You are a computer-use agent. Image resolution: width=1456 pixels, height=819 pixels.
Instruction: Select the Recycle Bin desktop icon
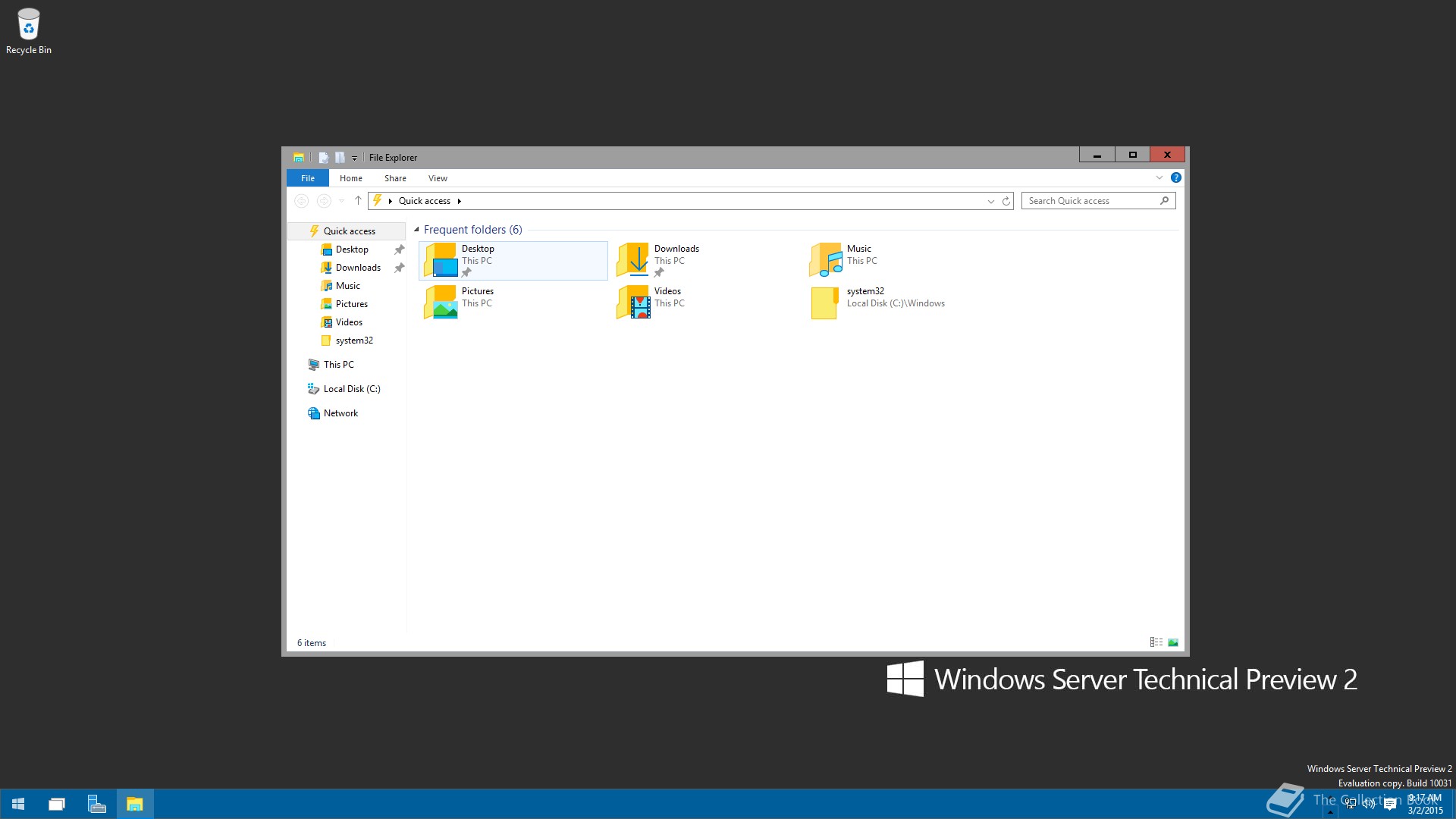point(29,31)
